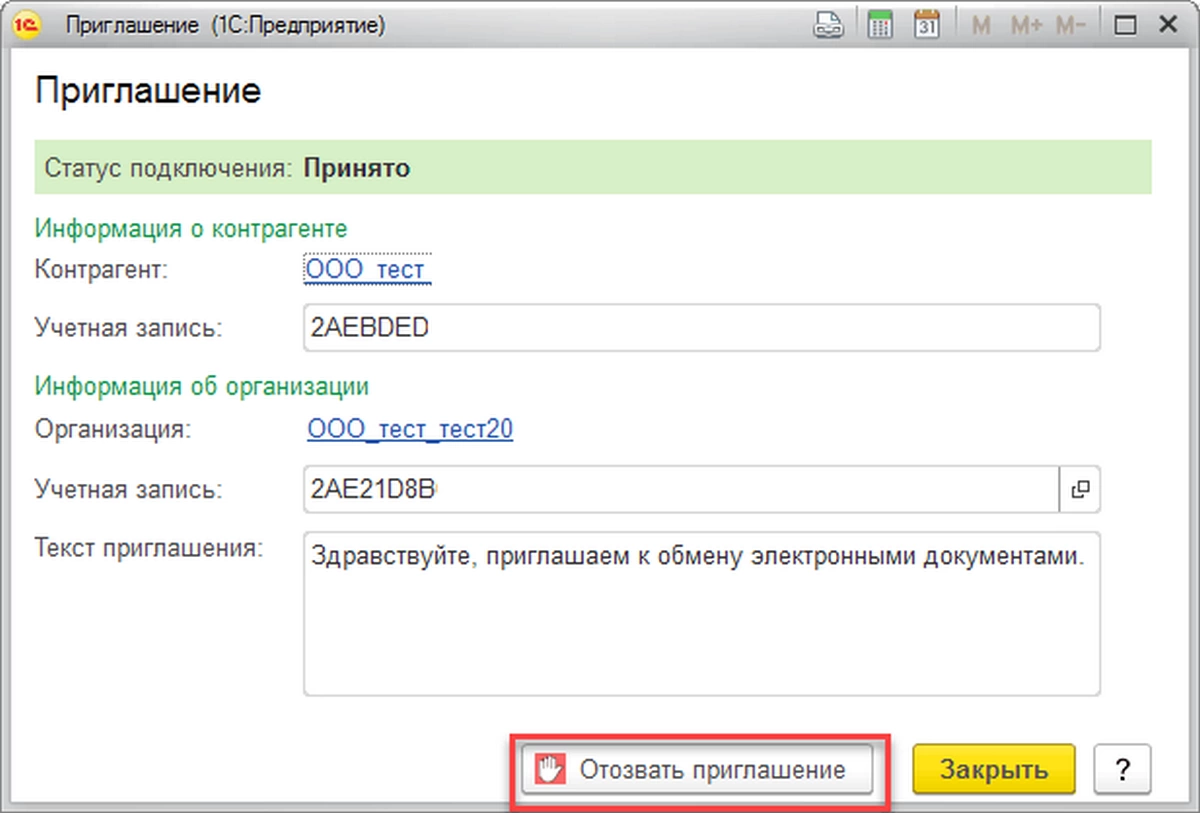Click the 1C application logo icon
Viewport: 1200px width, 813px height.
tap(27, 26)
